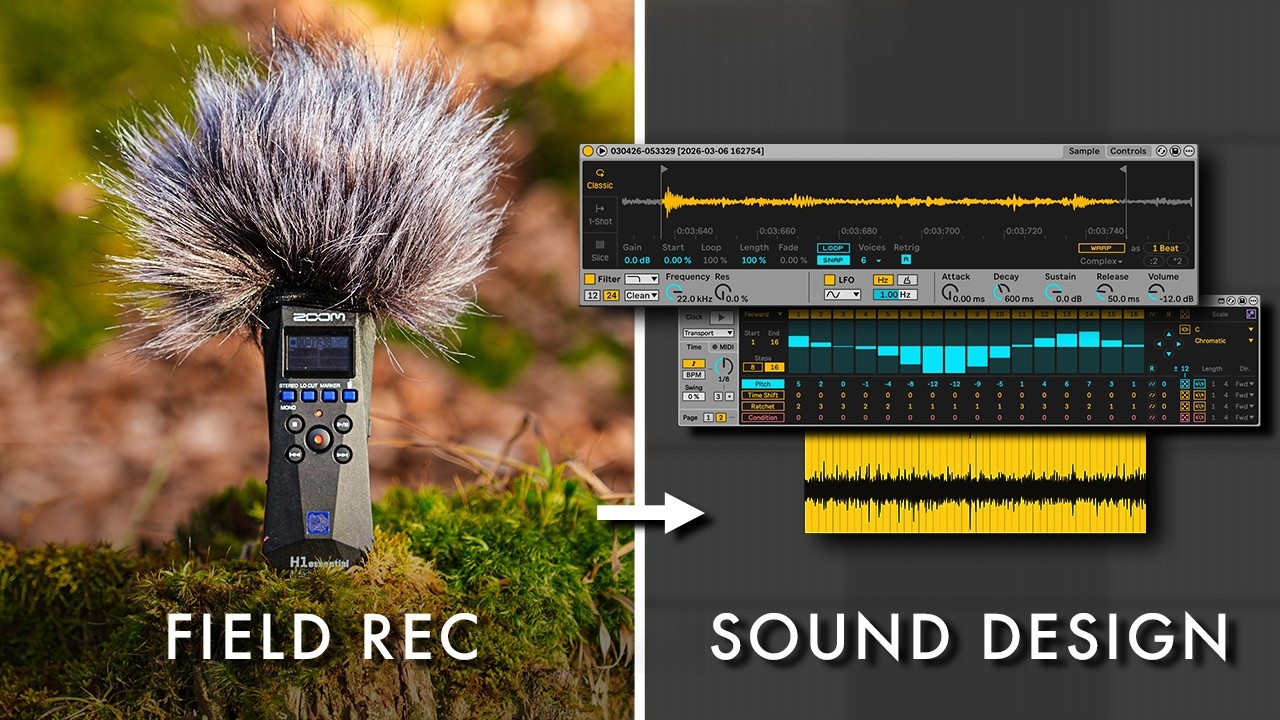The height and width of the screenshot is (720, 1280).
Task: Open the Forward direction dropdown
Action: tap(761, 314)
